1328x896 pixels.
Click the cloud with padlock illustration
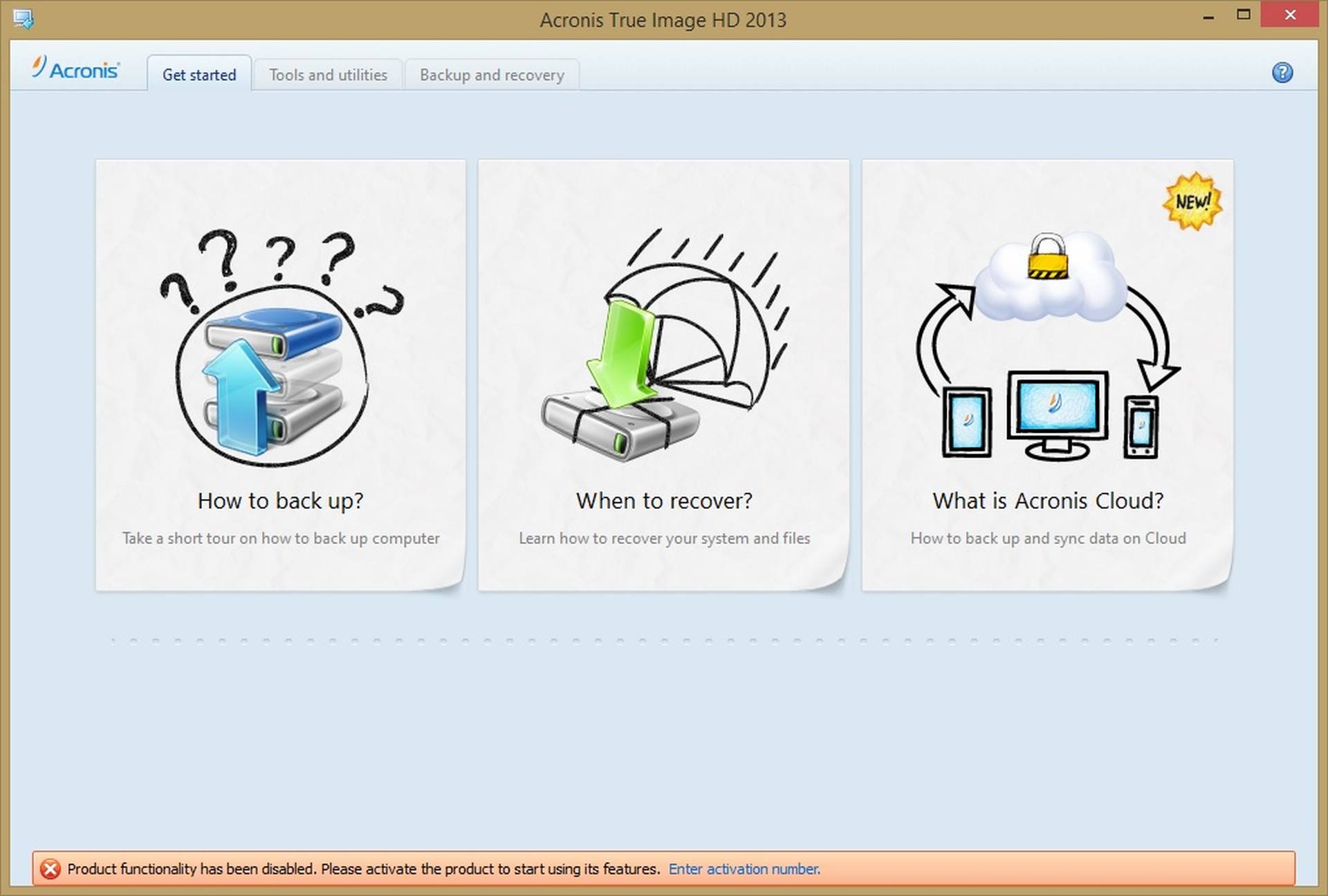[x=1050, y=278]
